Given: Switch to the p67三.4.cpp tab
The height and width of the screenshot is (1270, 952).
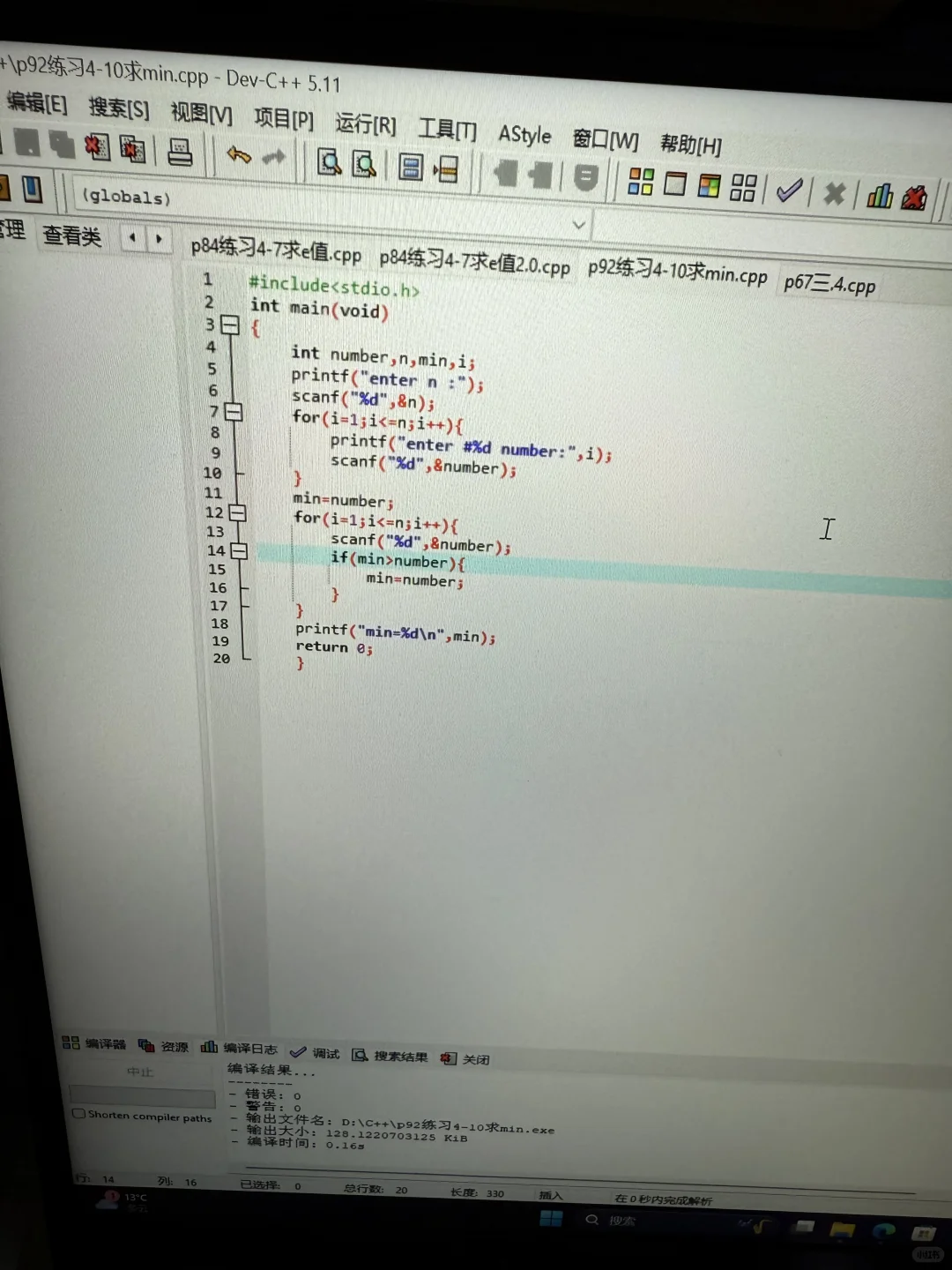Looking at the screenshot, I should click(x=829, y=283).
